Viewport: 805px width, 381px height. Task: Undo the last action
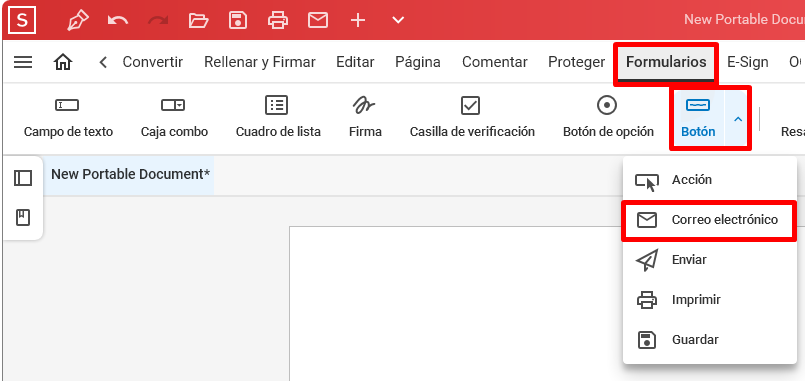tap(118, 21)
